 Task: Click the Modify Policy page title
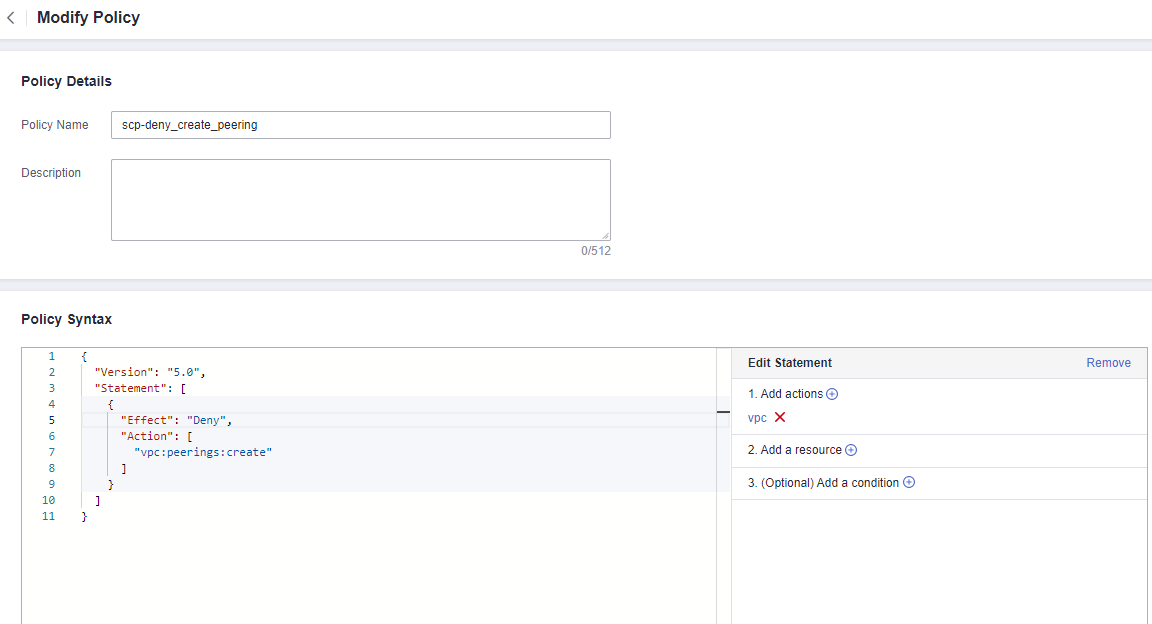88,18
